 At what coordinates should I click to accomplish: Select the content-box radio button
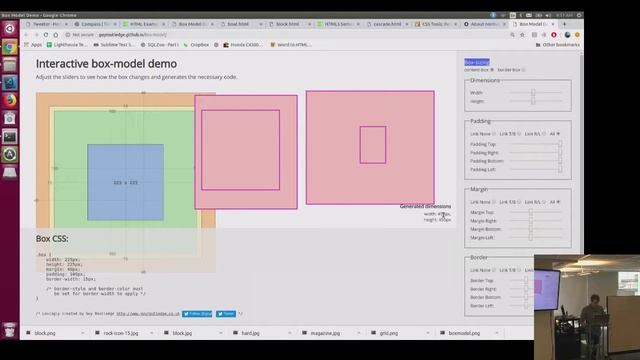(492, 70)
